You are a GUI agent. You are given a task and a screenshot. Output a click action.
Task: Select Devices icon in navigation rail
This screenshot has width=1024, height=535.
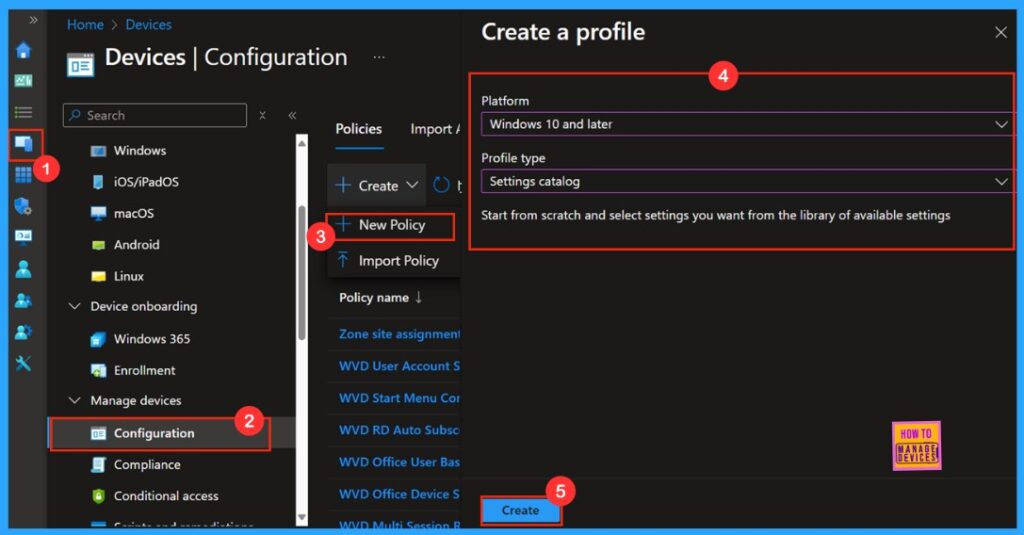(24, 144)
